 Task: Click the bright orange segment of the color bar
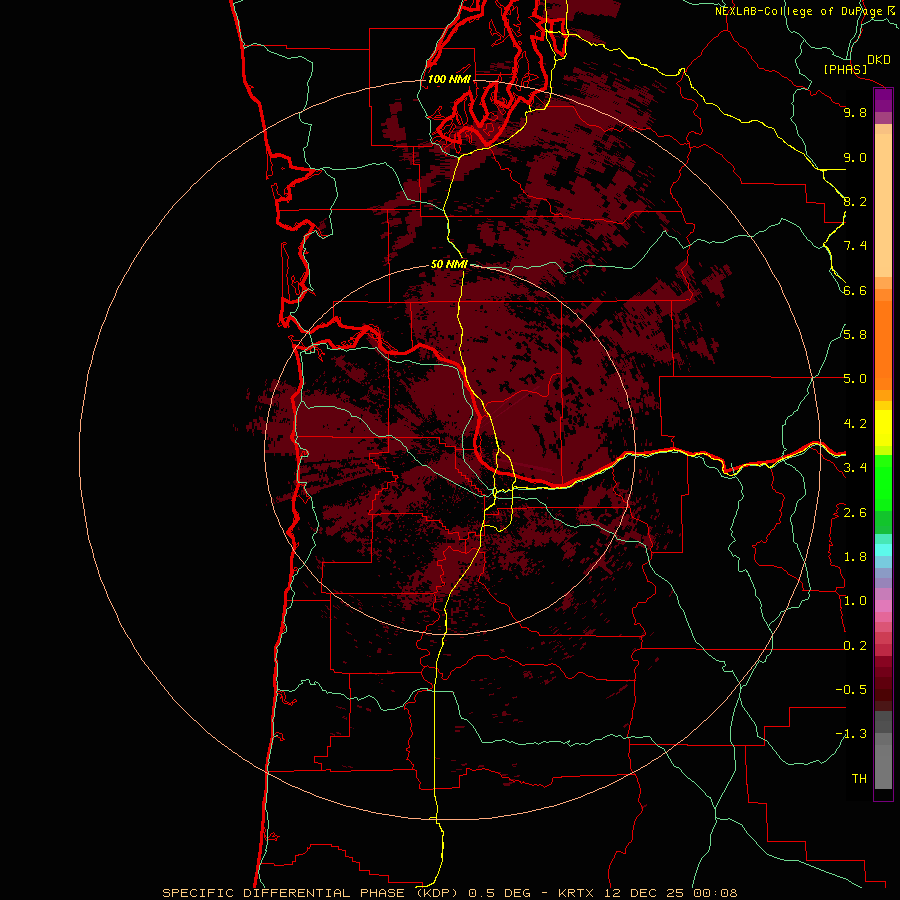click(883, 346)
